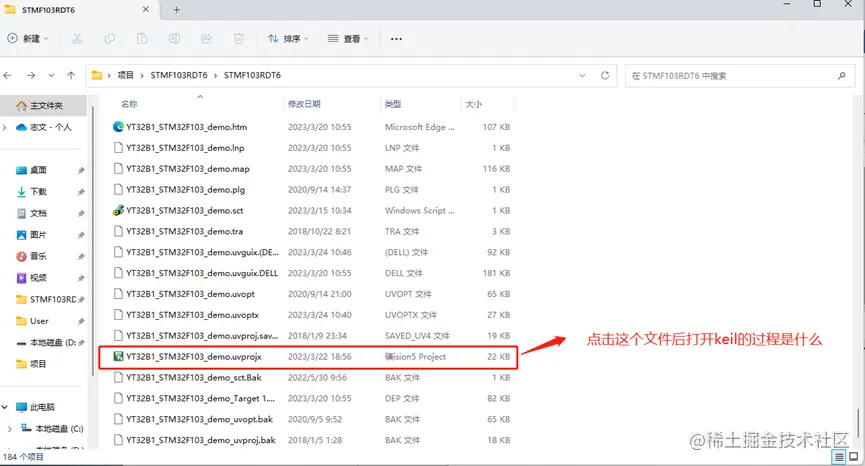
Task: Go up one folder level arrow
Action: point(71,76)
